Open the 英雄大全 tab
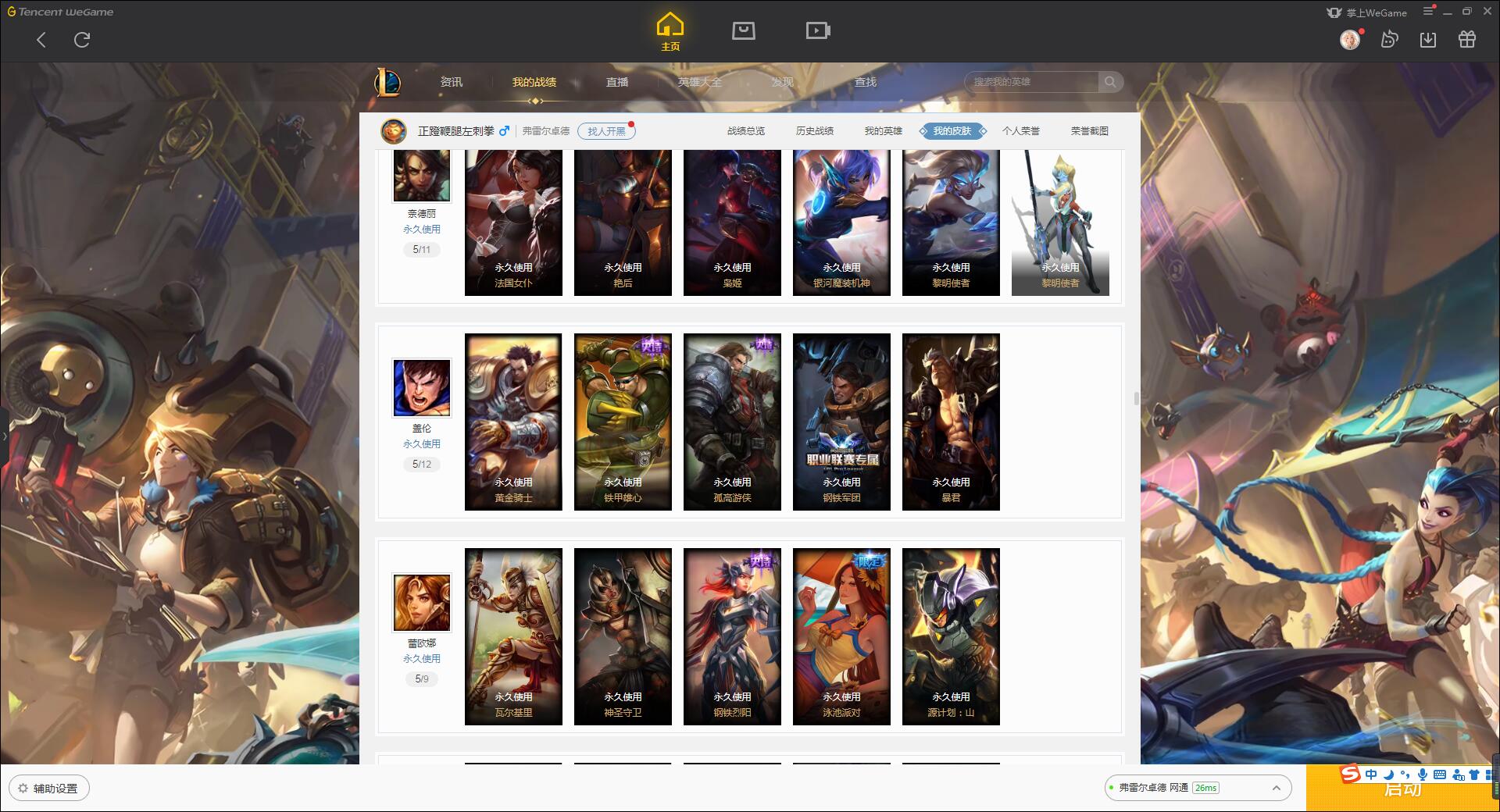This screenshot has width=1500, height=812. (x=700, y=82)
